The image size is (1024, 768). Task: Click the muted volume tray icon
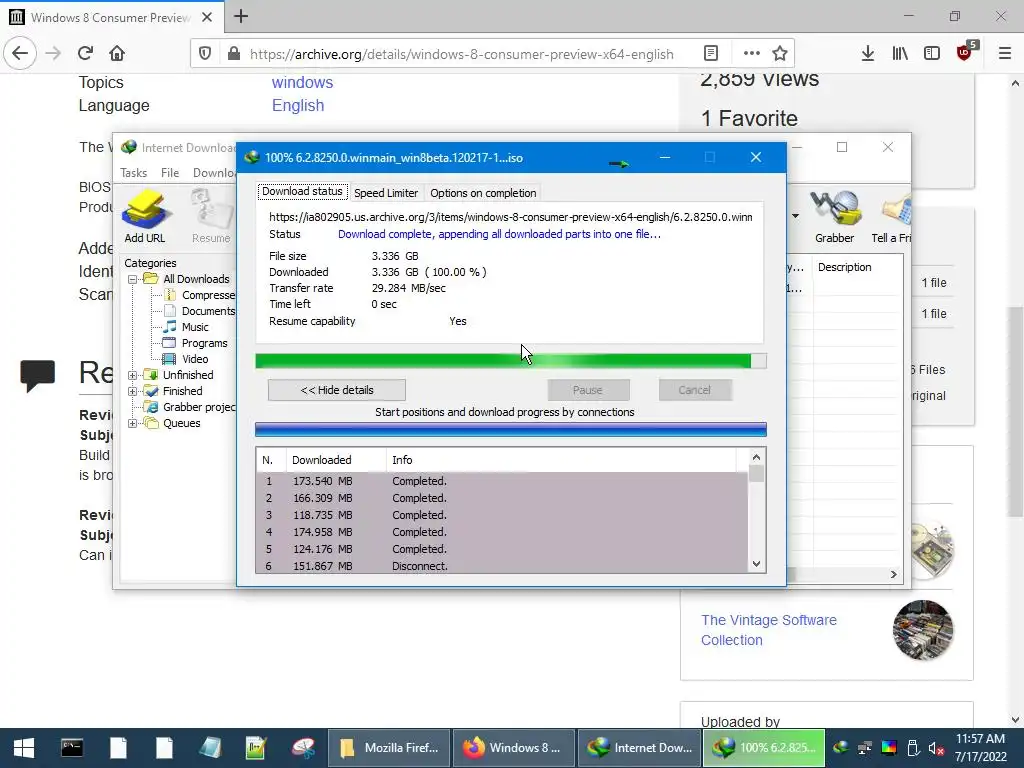coord(937,748)
